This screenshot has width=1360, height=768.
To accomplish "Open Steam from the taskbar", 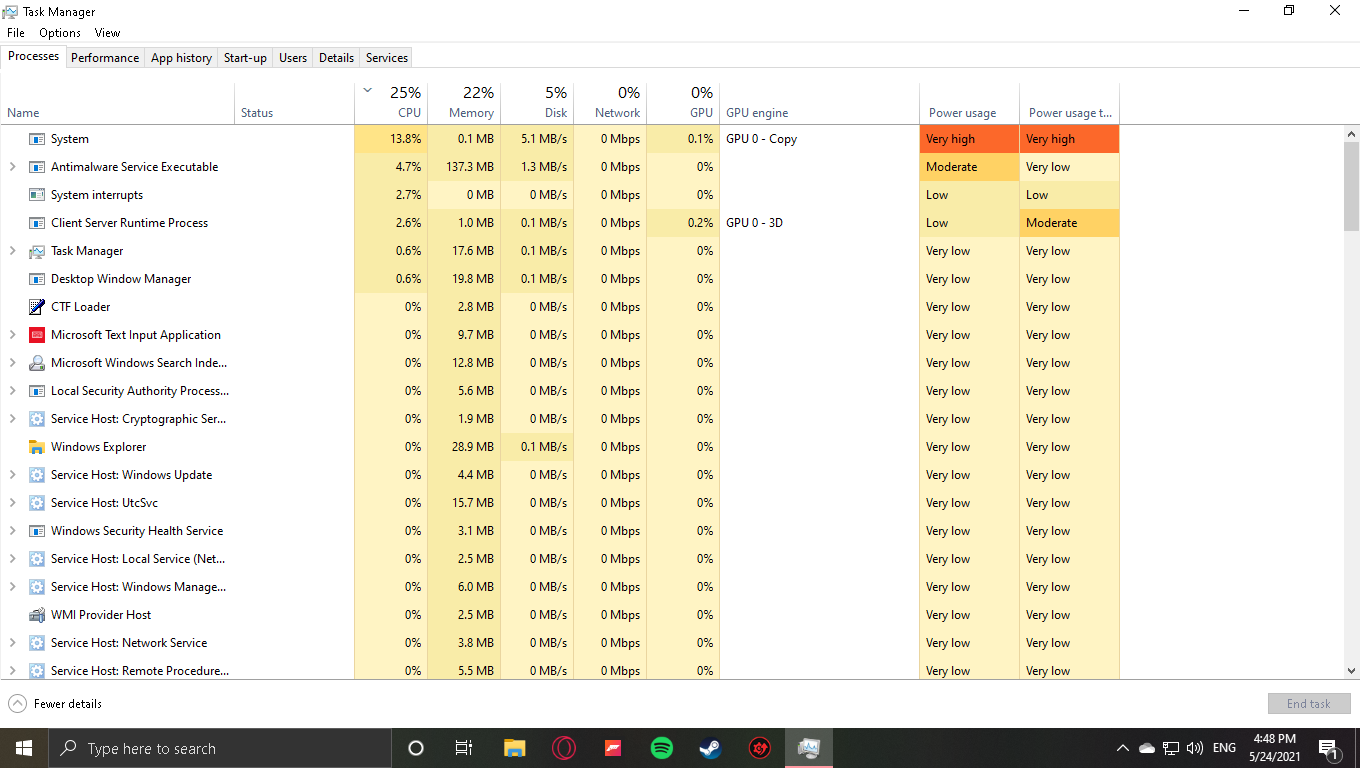I will 710,748.
